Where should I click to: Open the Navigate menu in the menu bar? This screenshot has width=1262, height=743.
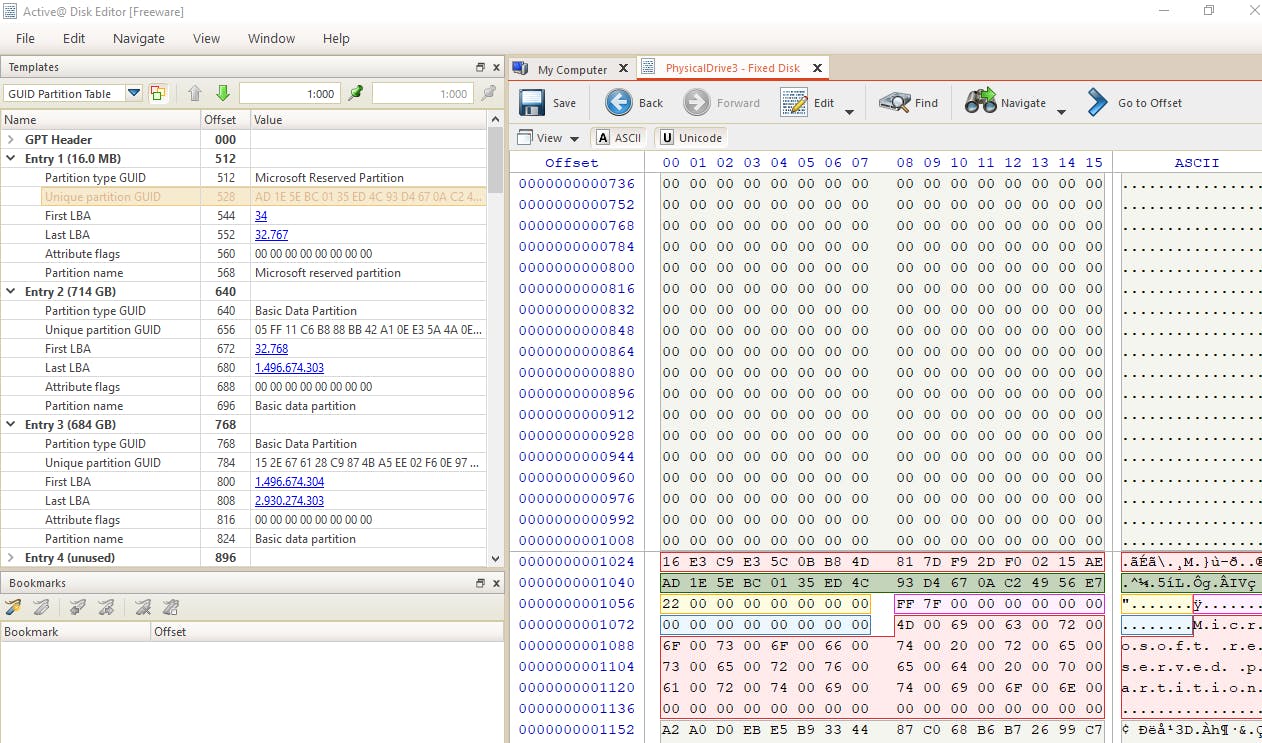click(x=139, y=38)
